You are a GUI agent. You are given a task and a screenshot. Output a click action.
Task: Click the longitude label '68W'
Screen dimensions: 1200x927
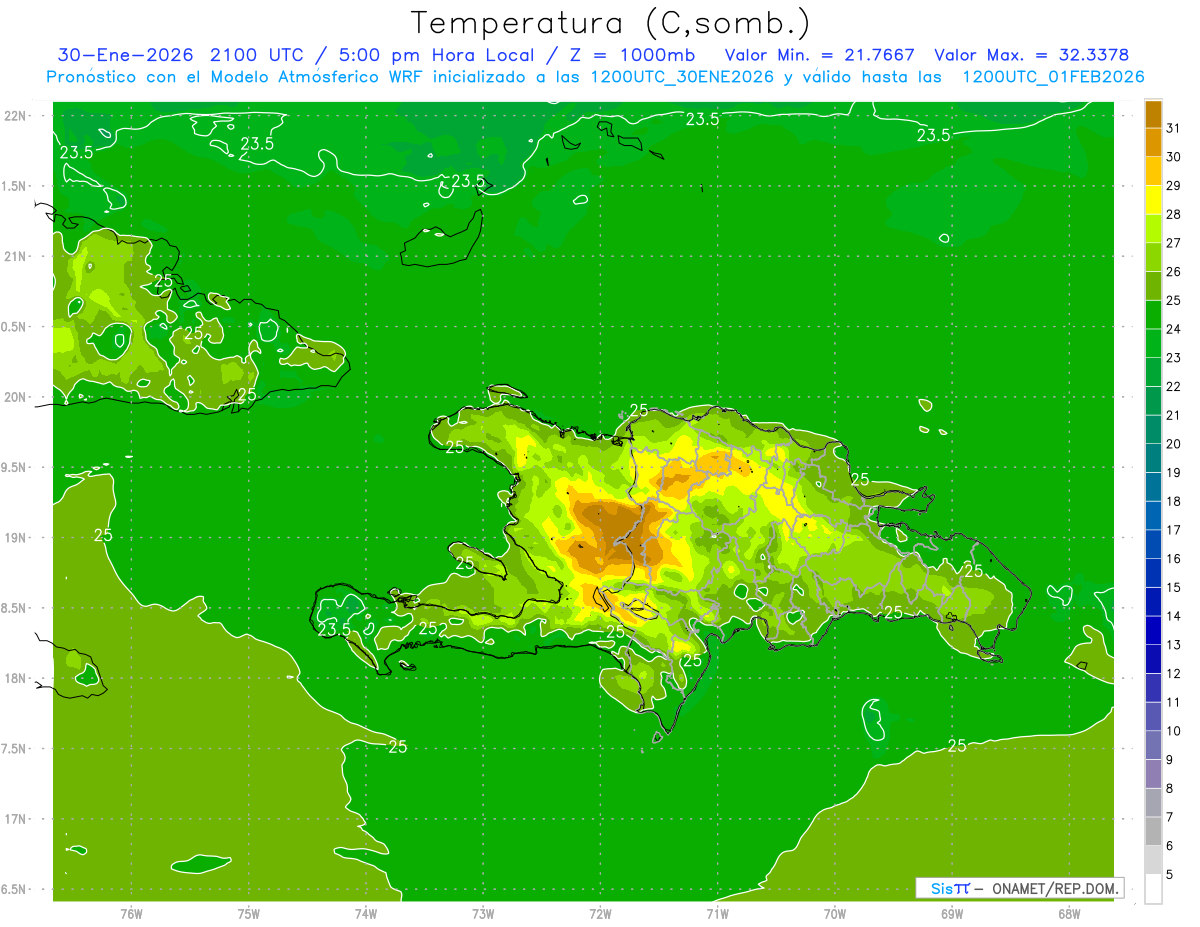coord(1069,914)
